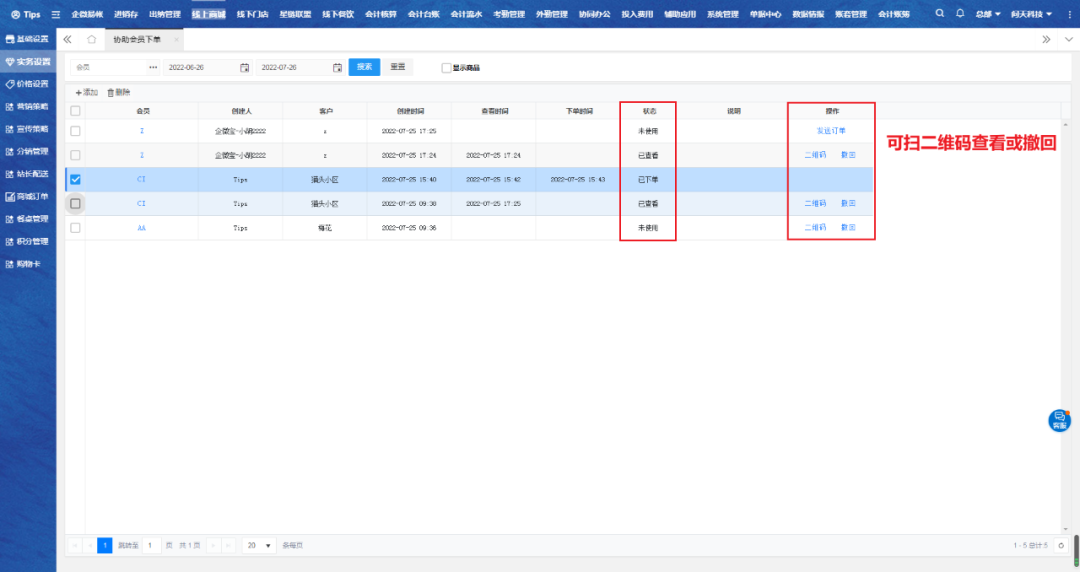This screenshot has width=1080, height=572.
Task: Select 商城订单 in the left sidebar
Action: [x=28, y=196]
